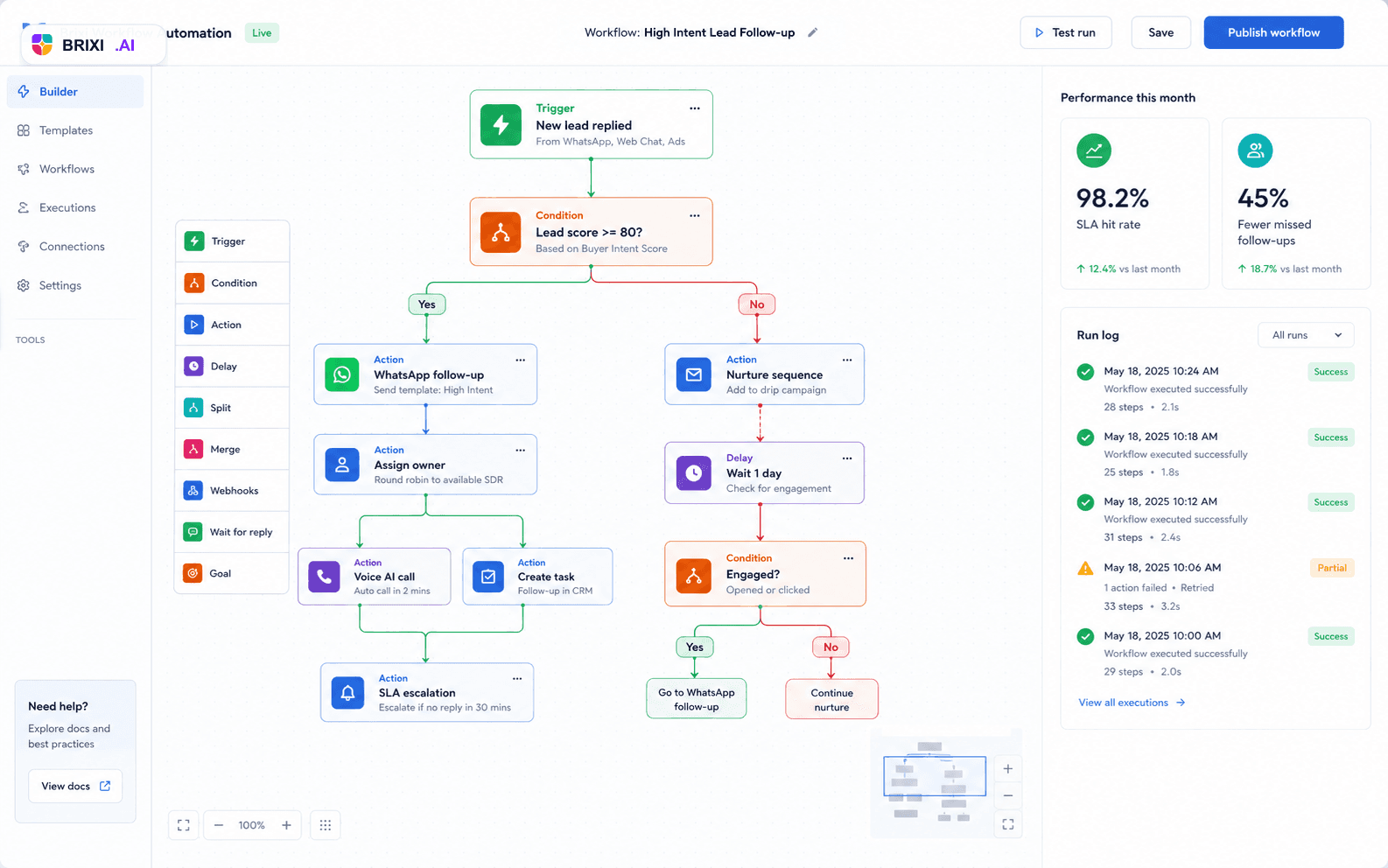Click the minimap viewport preview

(x=935, y=776)
